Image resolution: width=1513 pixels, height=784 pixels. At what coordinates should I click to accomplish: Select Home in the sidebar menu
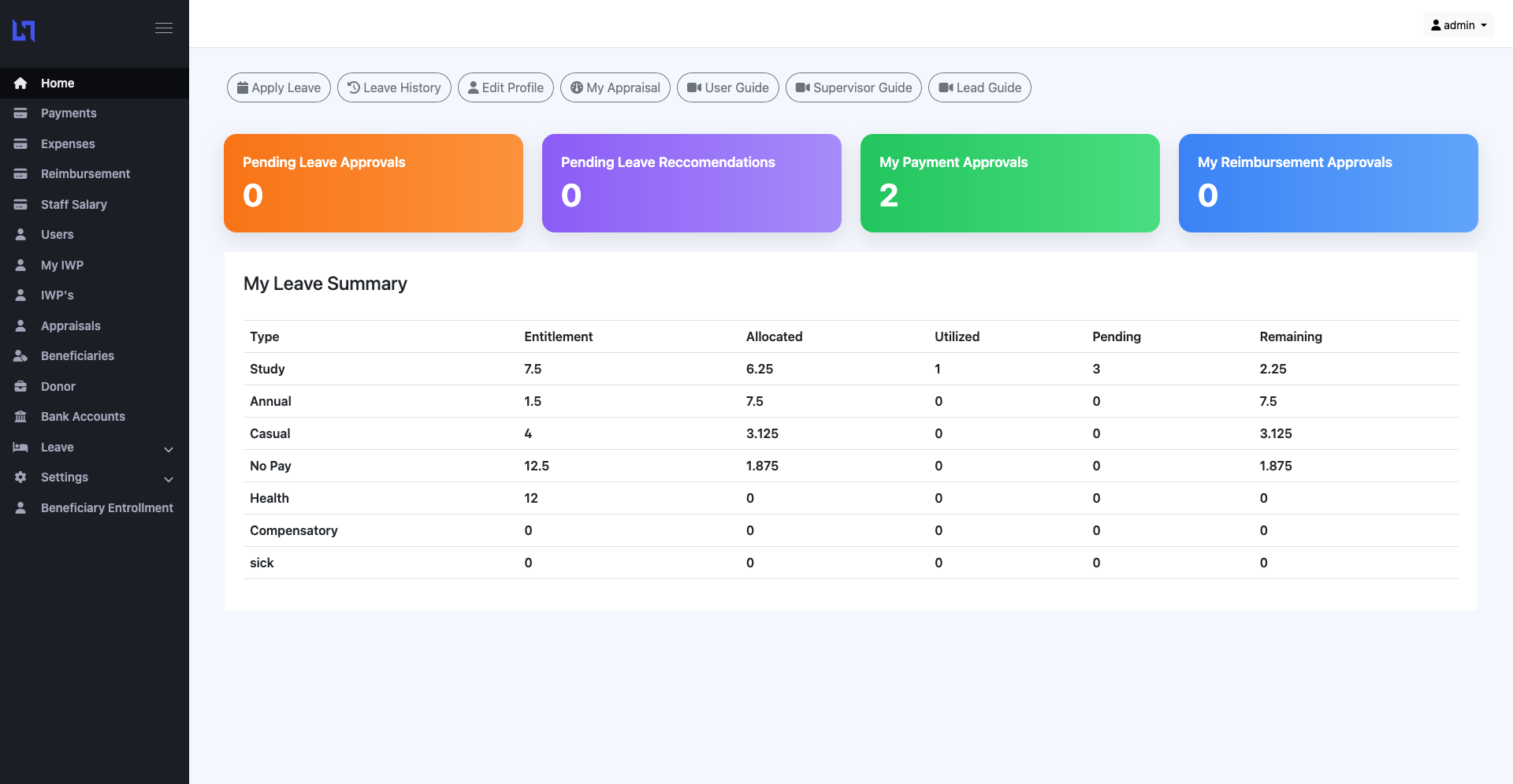(x=58, y=83)
